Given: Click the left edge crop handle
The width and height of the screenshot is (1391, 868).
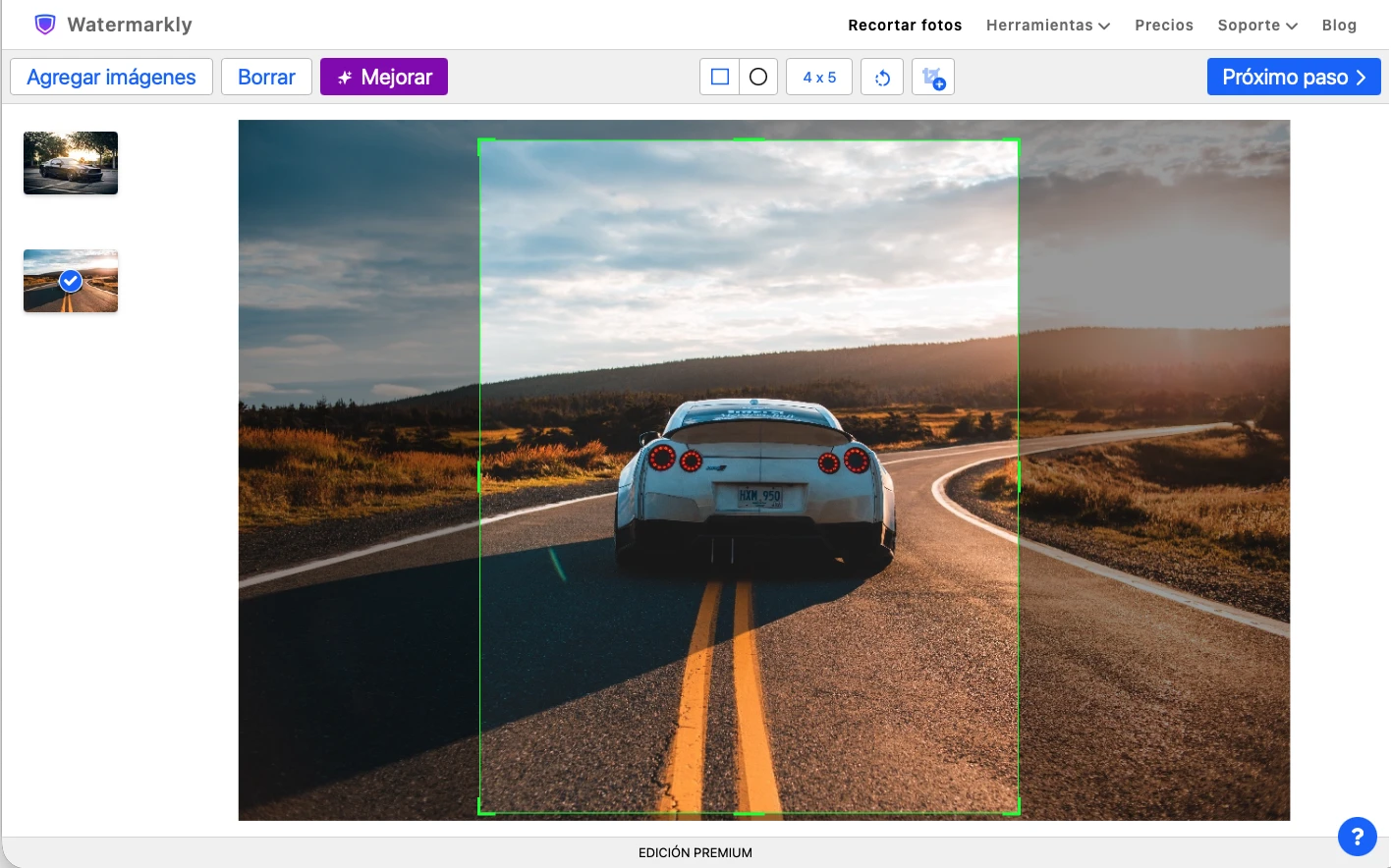Looking at the screenshot, I should (479, 476).
